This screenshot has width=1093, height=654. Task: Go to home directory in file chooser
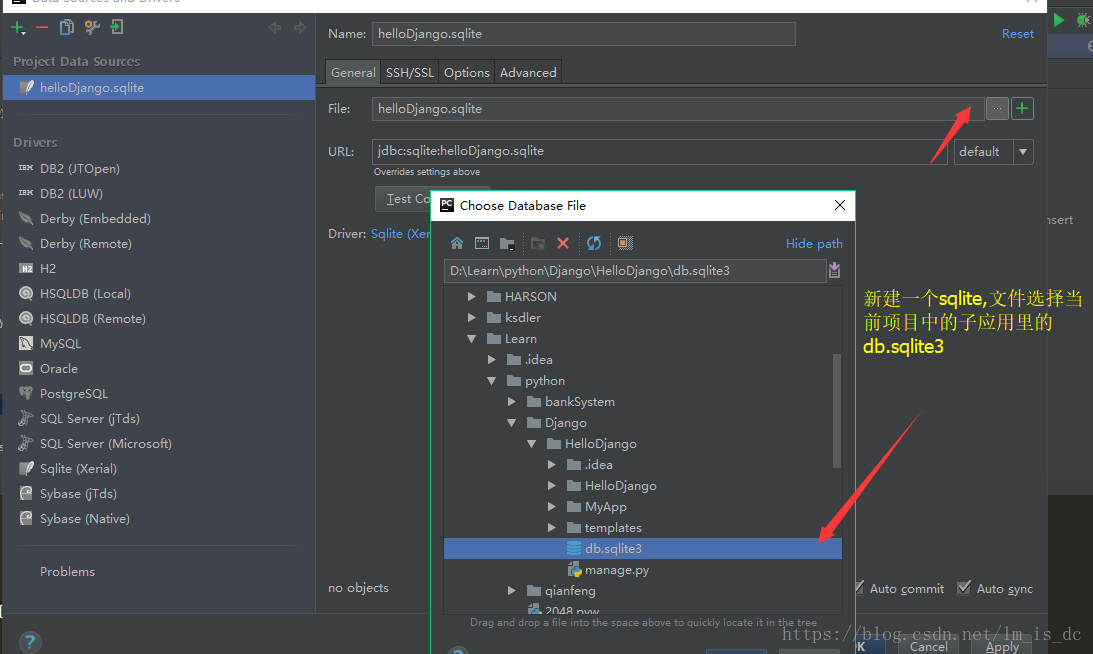point(457,243)
